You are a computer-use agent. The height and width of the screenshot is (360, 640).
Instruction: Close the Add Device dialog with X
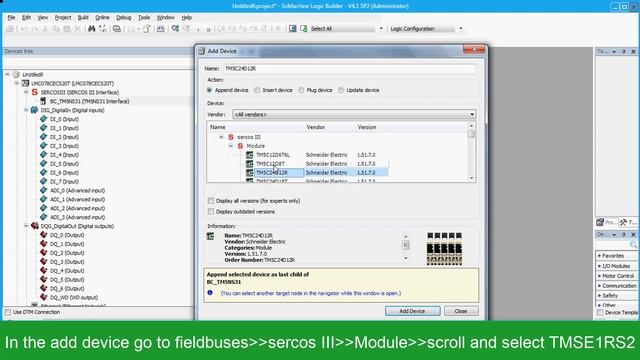474,49
